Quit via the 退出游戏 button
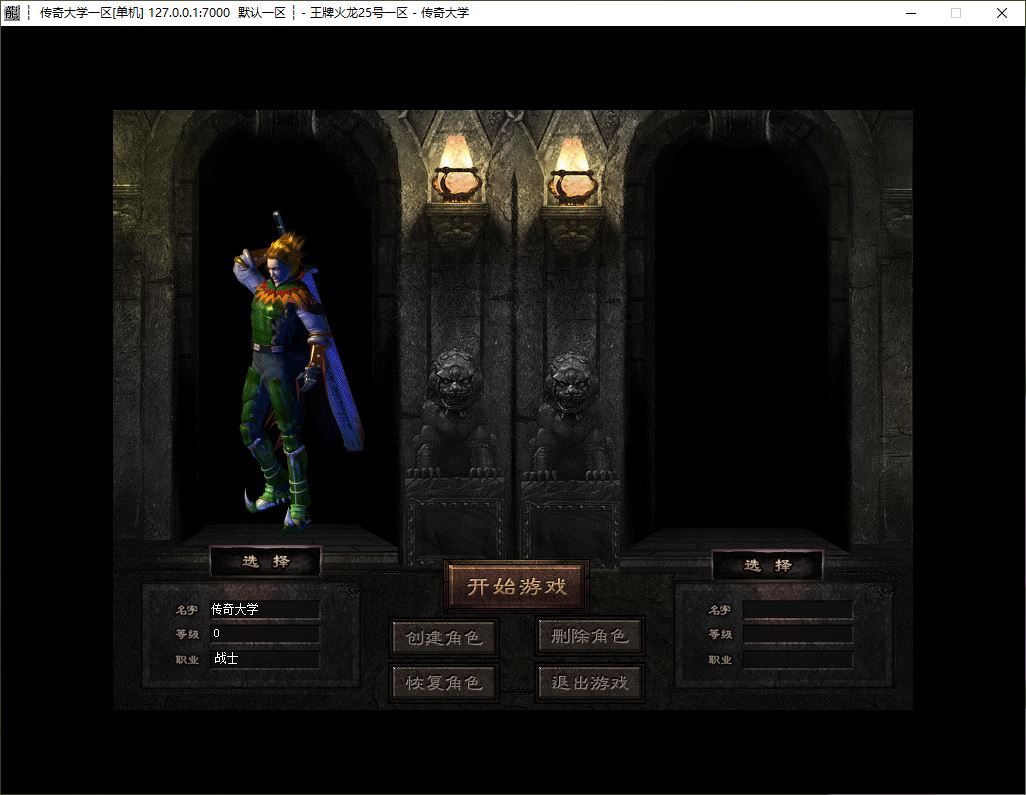This screenshot has height=795, width=1026. pyautogui.click(x=590, y=683)
